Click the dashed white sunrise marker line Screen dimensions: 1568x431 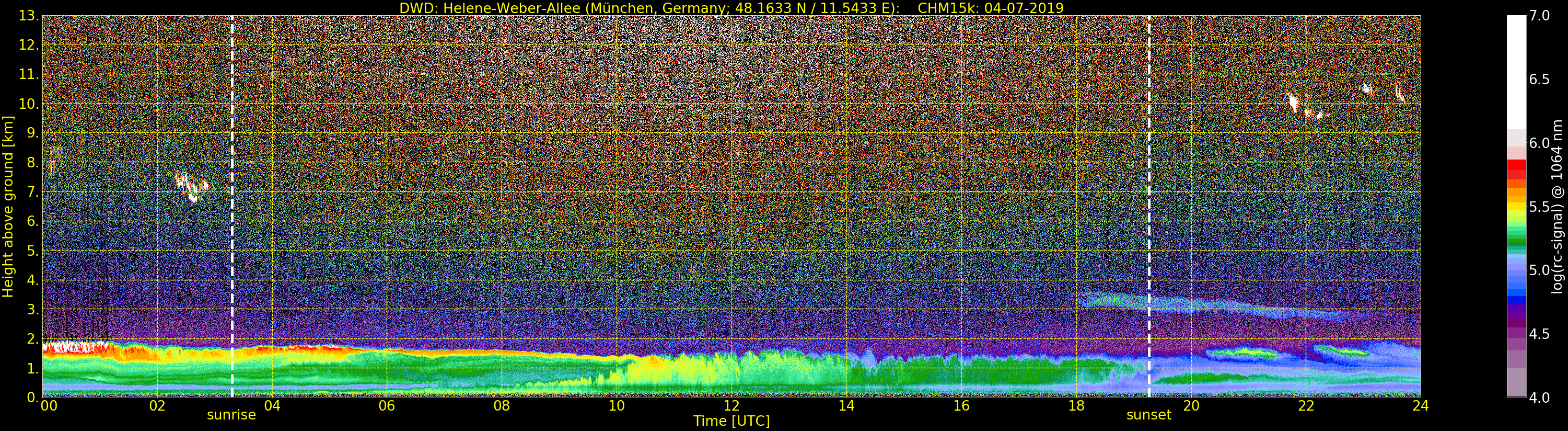point(232,206)
